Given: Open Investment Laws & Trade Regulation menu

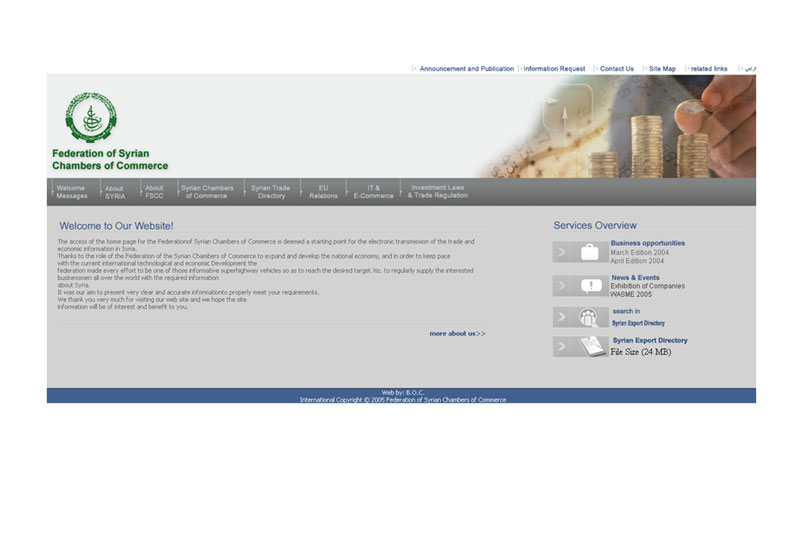Looking at the screenshot, I should 437,192.
